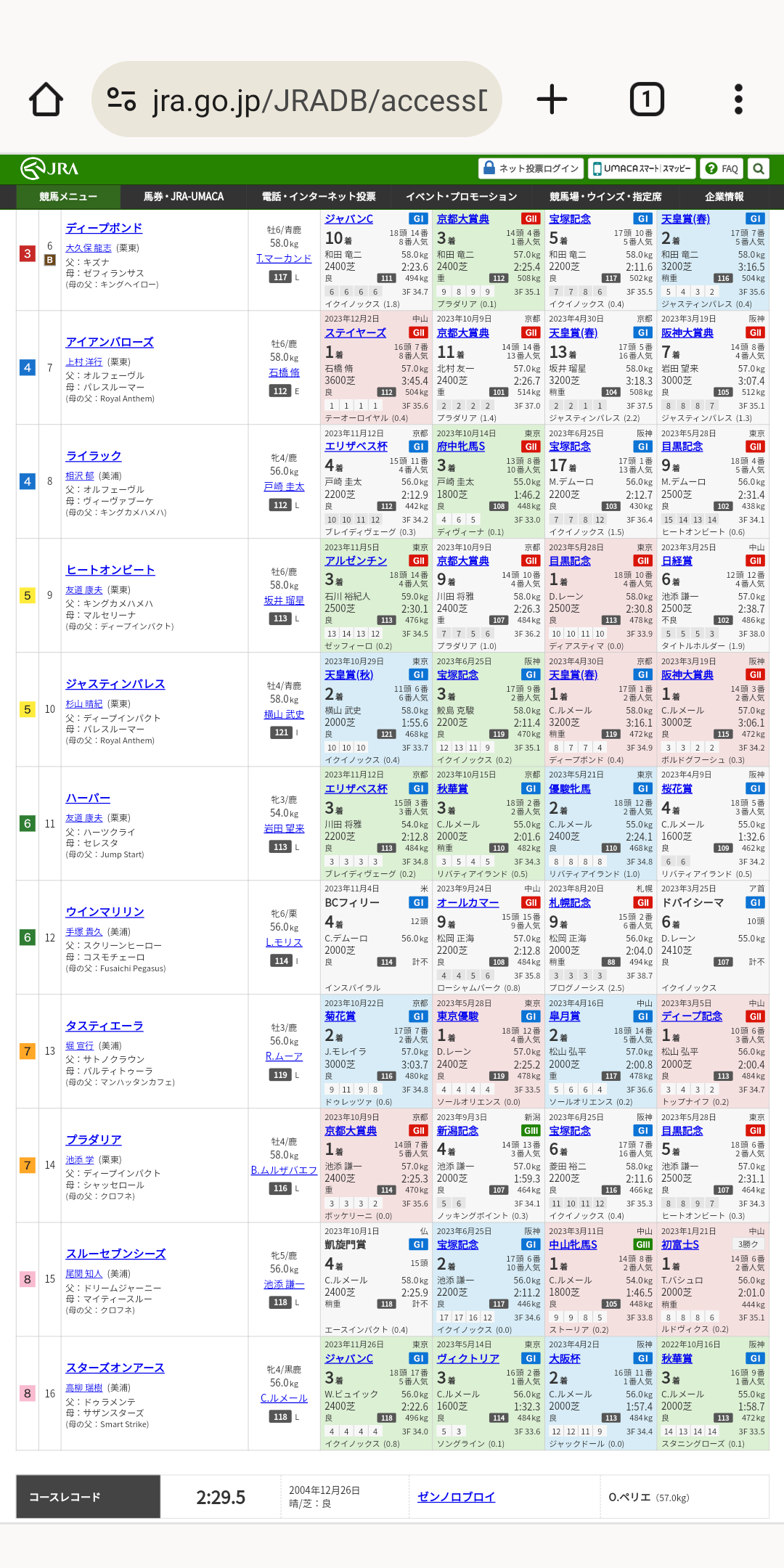This screenshot has height=1568, width=784.
Task: Open trainer 上村 洋行 link
Action: coord(84,362)
